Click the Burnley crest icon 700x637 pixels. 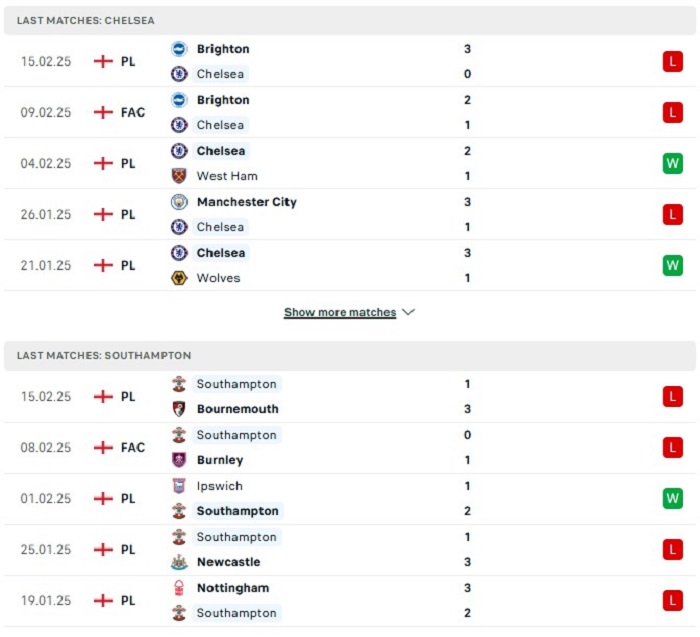(179, 460)
